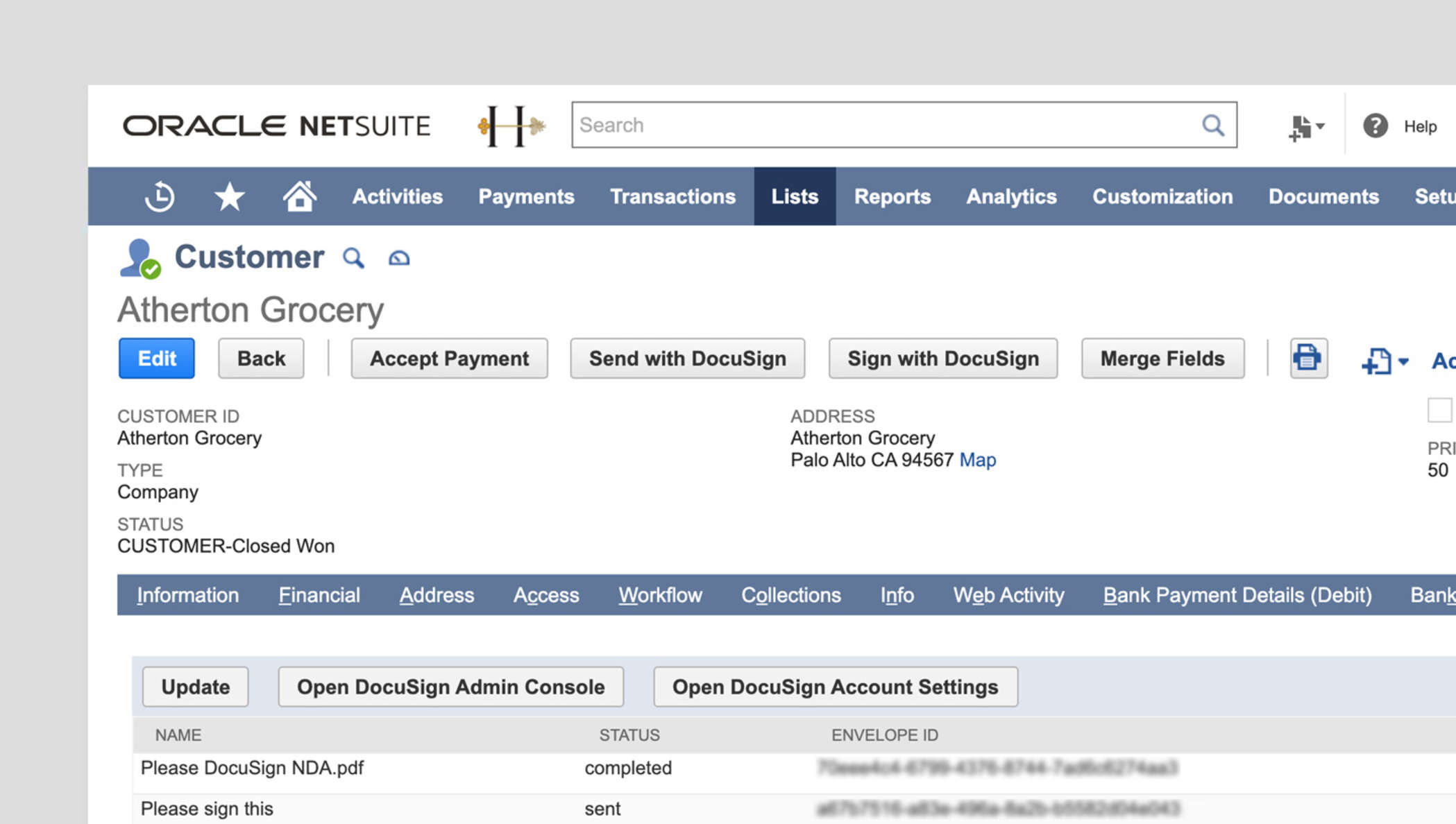Click the Accept Payment button
This screenshot has width=1456, height=824.
click(x=449, y=359)
